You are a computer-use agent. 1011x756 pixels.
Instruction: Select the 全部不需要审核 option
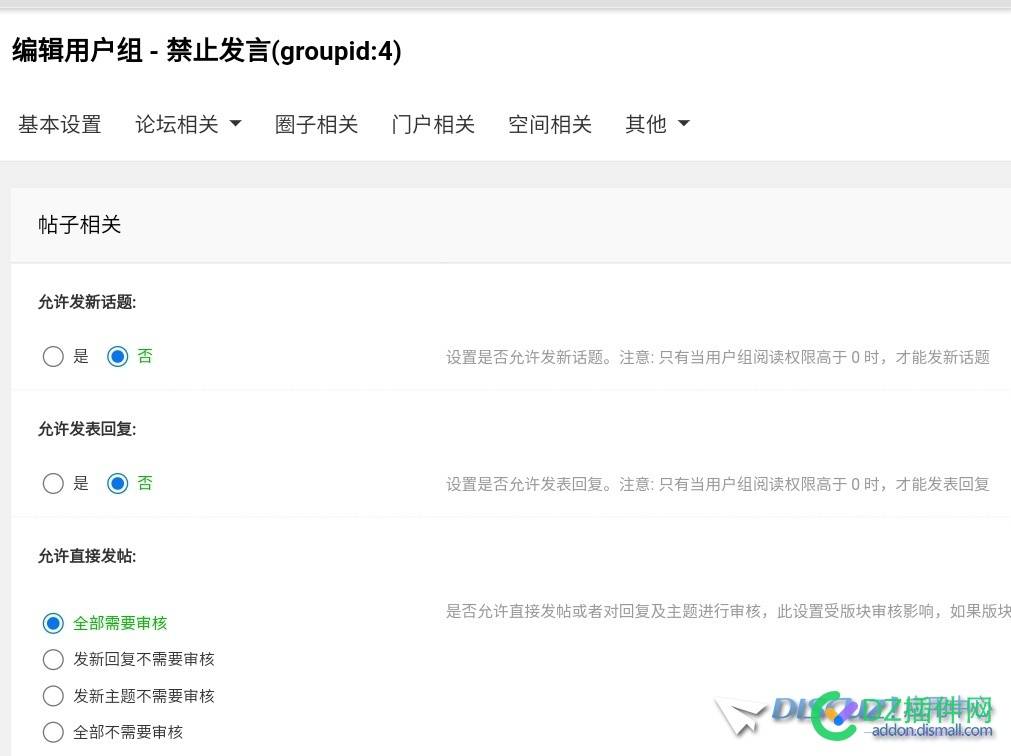(53, 732)
